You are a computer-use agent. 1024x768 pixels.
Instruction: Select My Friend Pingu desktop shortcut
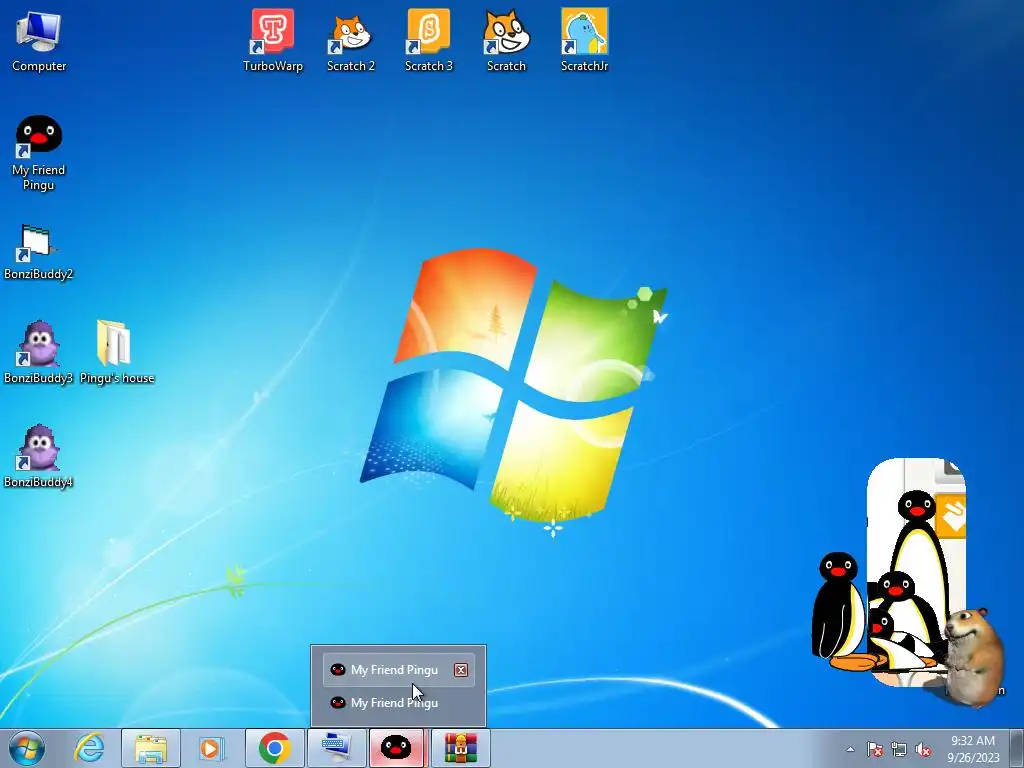tap(39, 153)
